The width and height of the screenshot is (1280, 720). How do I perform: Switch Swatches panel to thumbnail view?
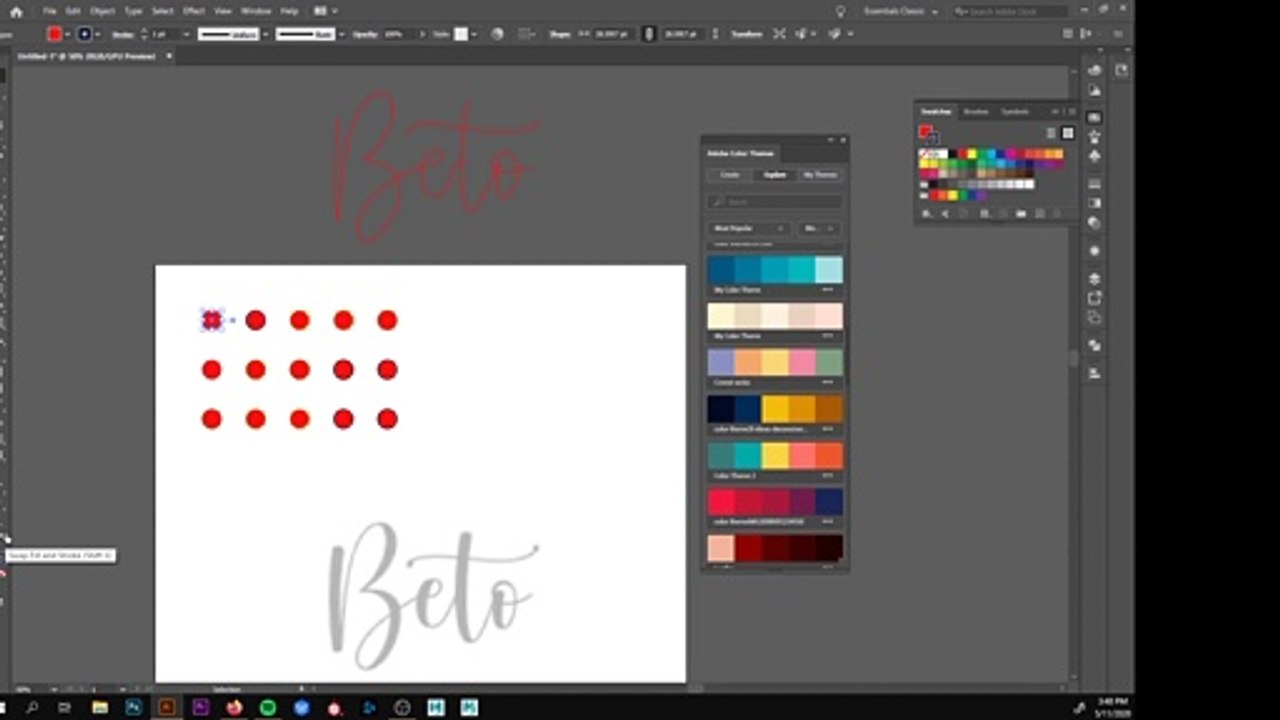click(1068, 132)
